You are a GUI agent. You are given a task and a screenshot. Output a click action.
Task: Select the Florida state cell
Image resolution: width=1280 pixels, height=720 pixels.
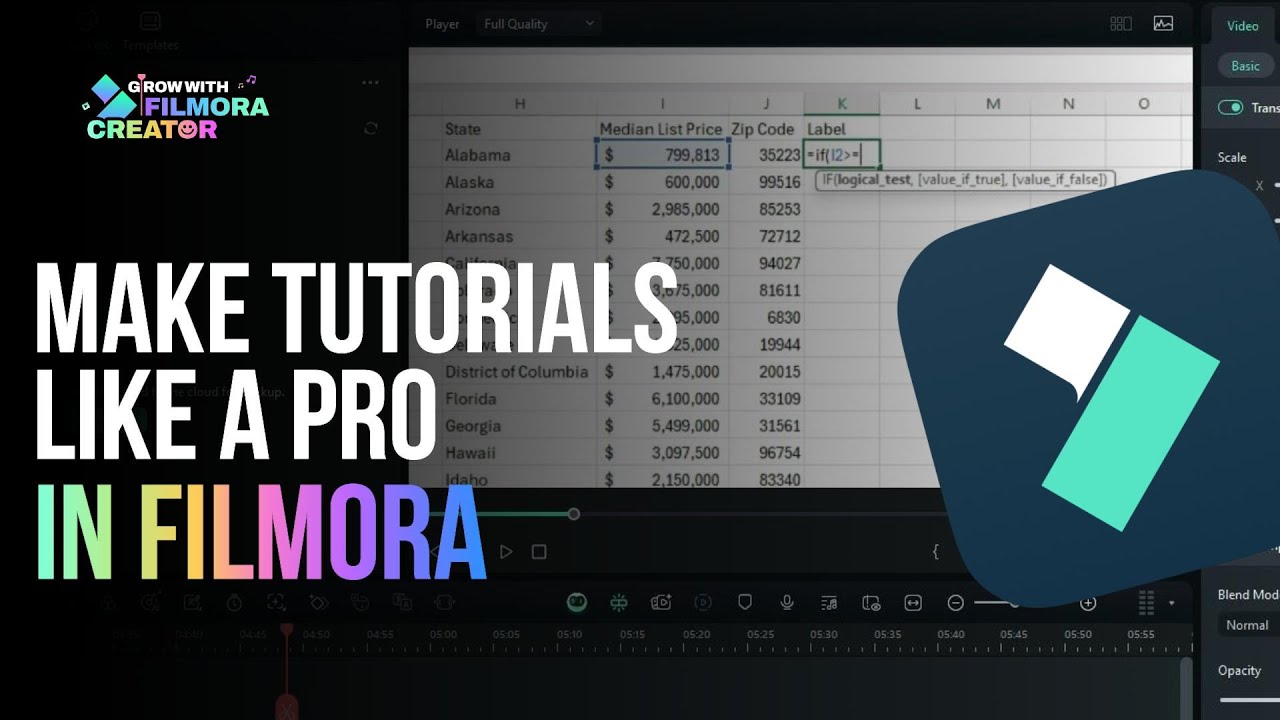[x=520, y=398]
